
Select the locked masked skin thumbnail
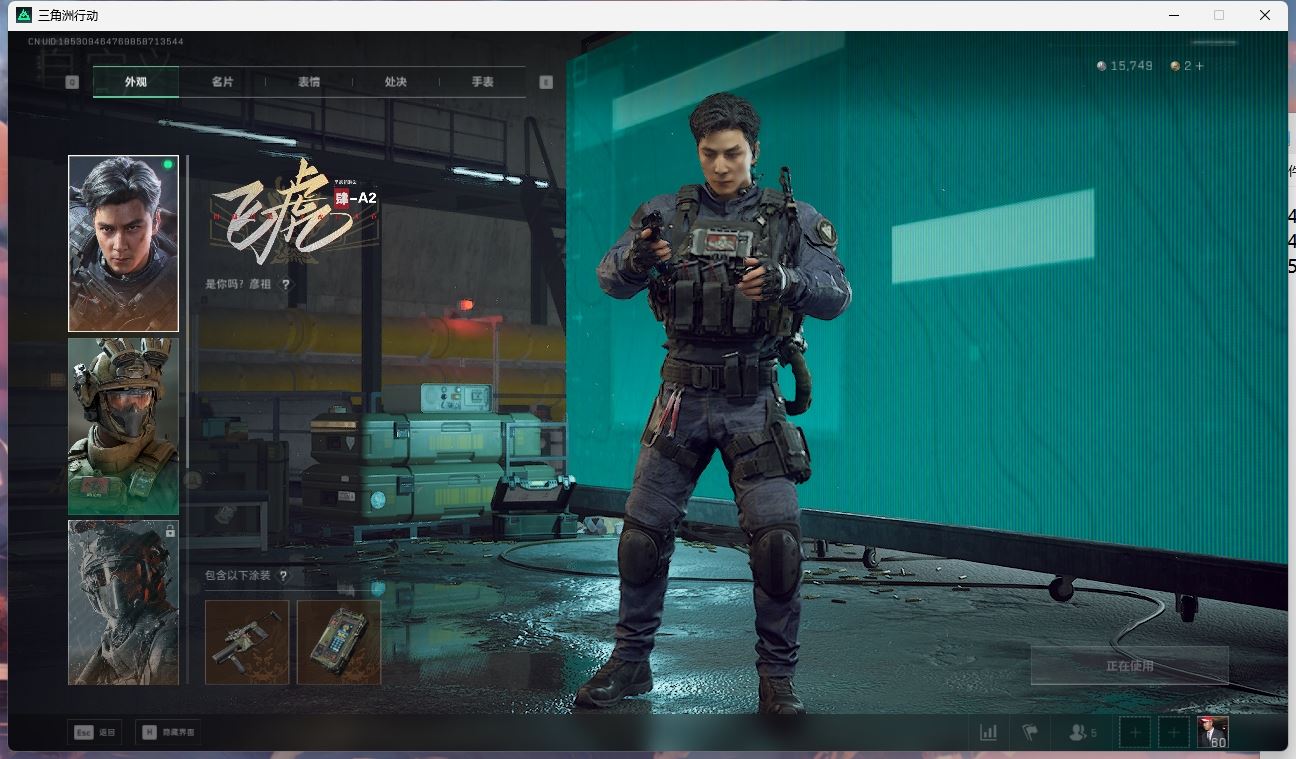pyautogui.click(x=123, y=602)
